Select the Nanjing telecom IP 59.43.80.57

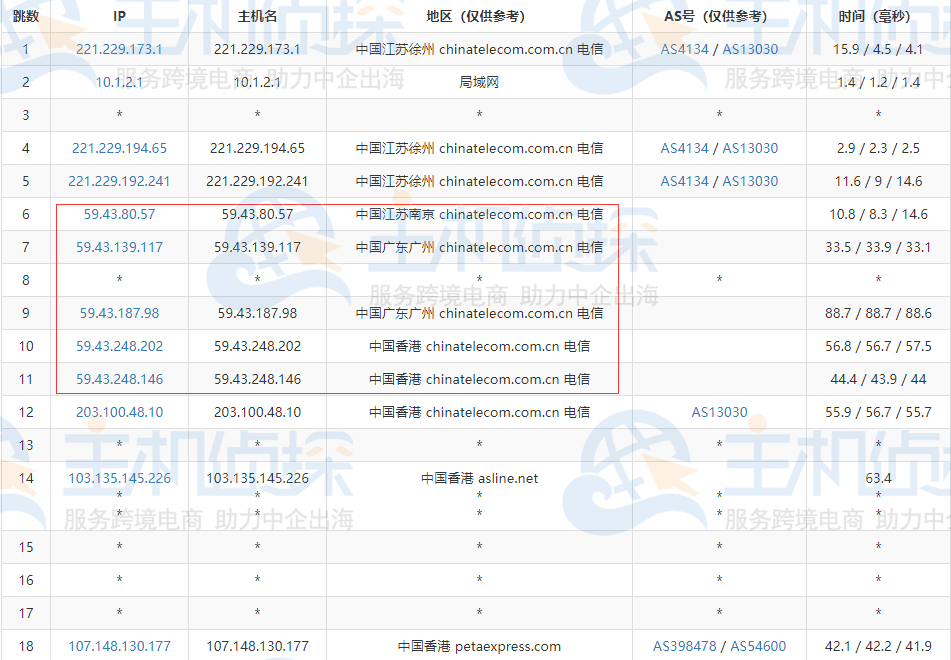119,214
